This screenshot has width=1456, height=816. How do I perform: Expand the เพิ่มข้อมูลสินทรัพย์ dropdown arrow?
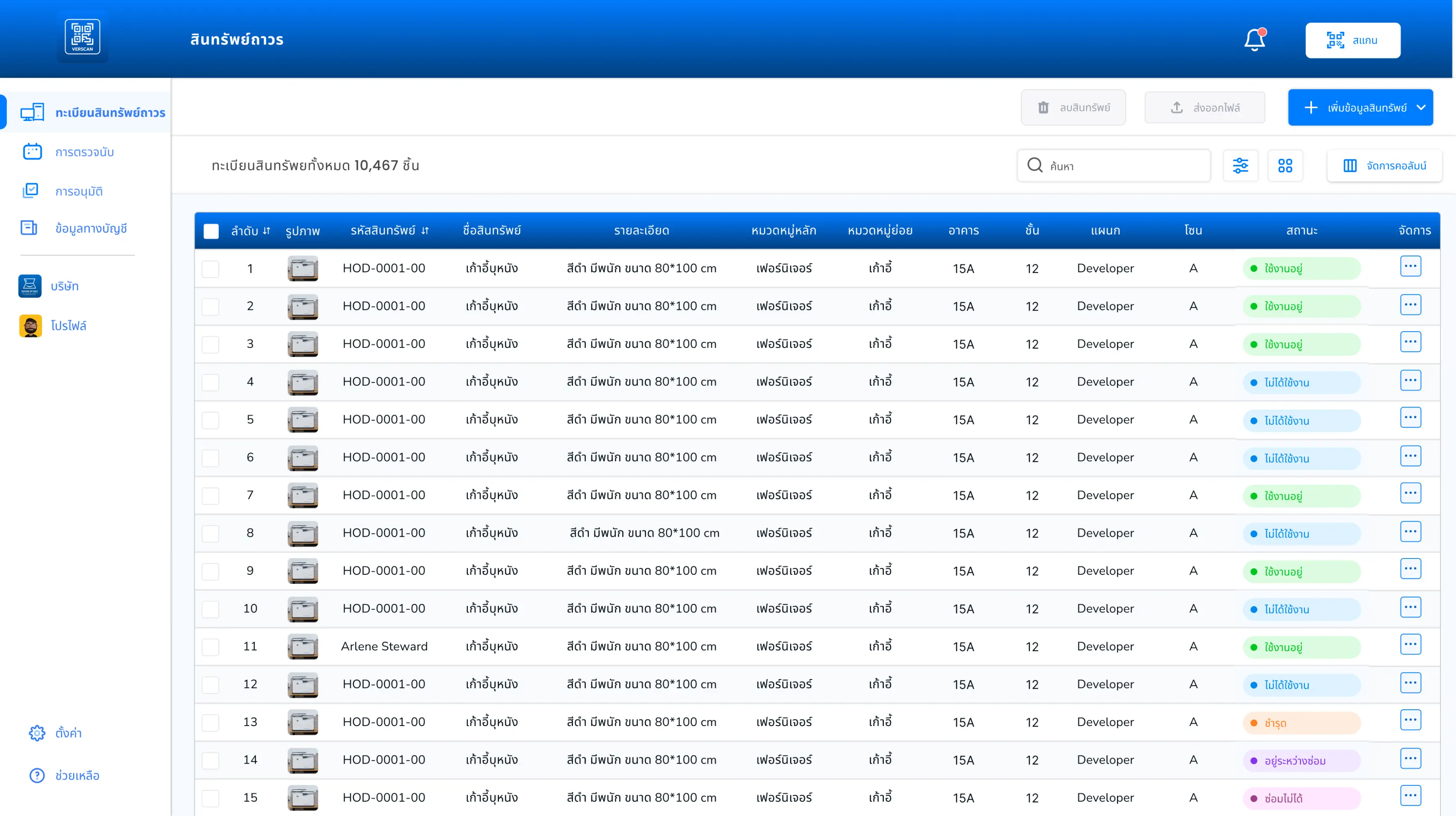tap(1420, 108)
